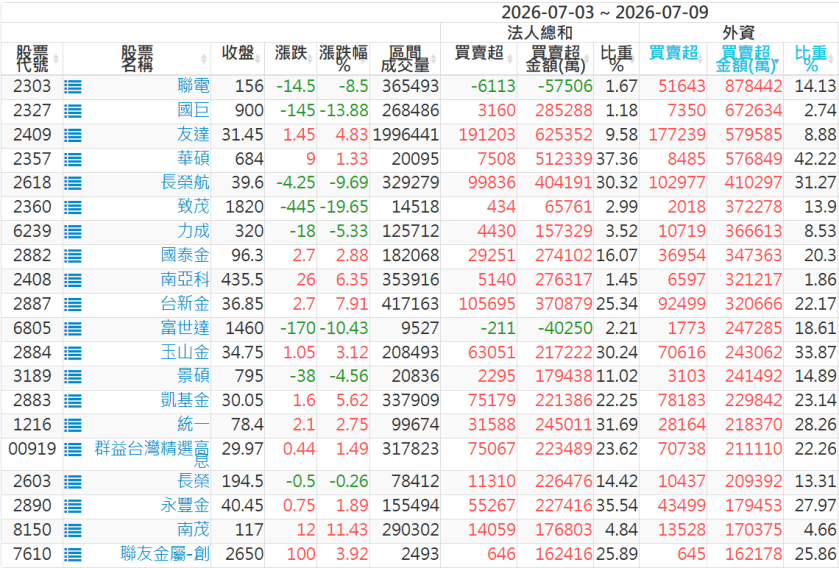Open stock link 景碩
The height and width of the screenshot is (568, 839).
[x=193, y=377]
